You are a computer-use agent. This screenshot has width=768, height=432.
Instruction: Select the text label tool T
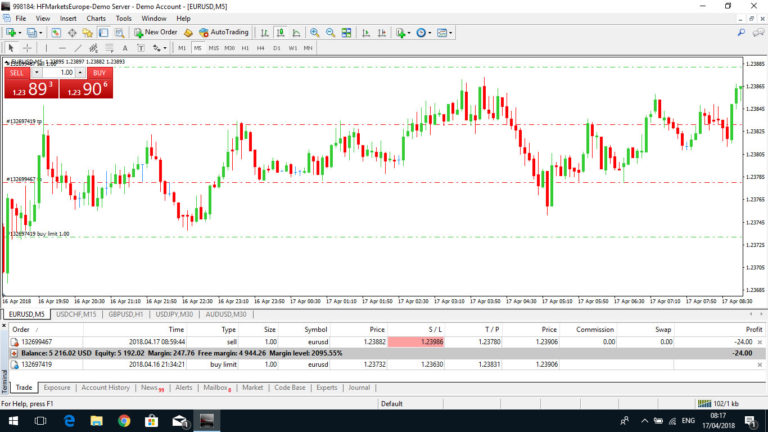[x=141, y=48]
